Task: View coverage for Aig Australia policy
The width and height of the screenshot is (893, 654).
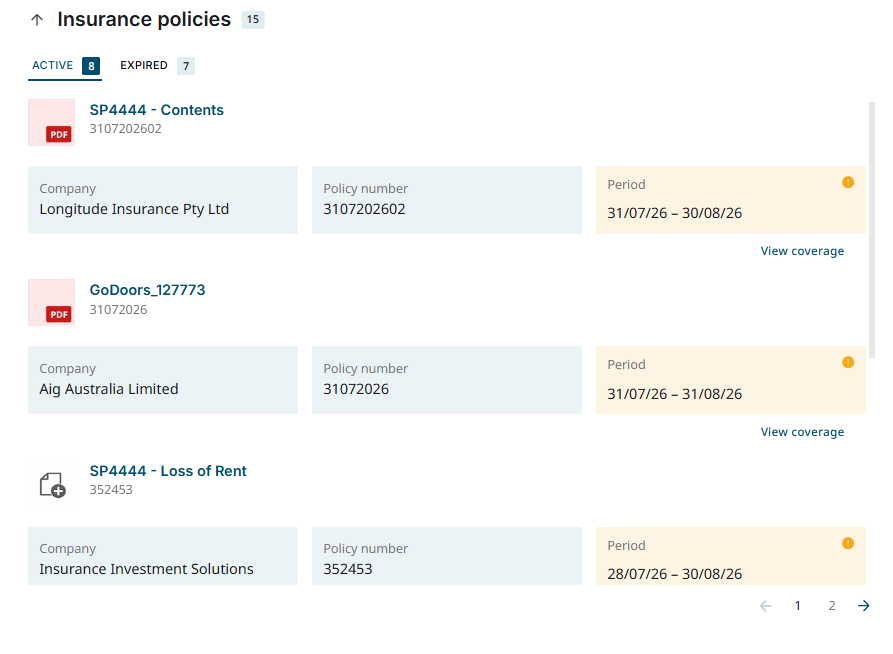Action: click(802, 432)
